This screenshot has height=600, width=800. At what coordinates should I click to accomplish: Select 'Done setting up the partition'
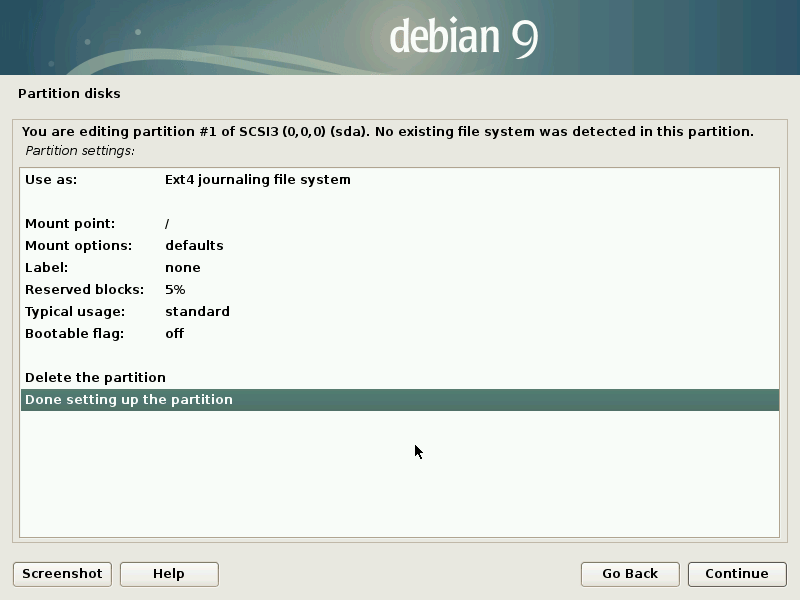tap(129, 400)
